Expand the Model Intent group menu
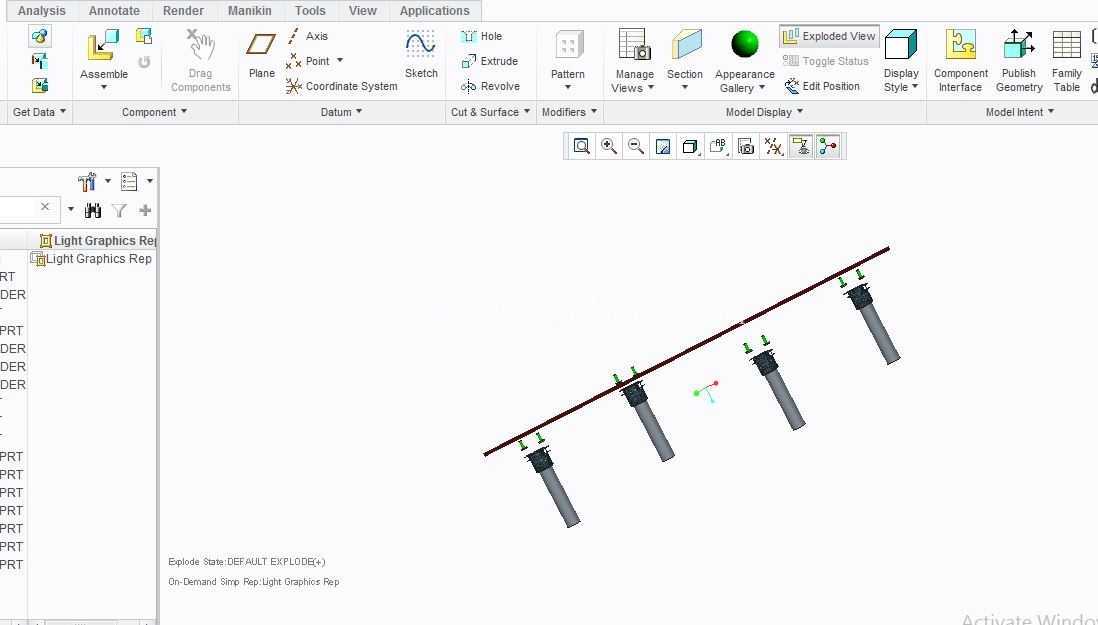1098x625 pixels. pos(1020,112)
